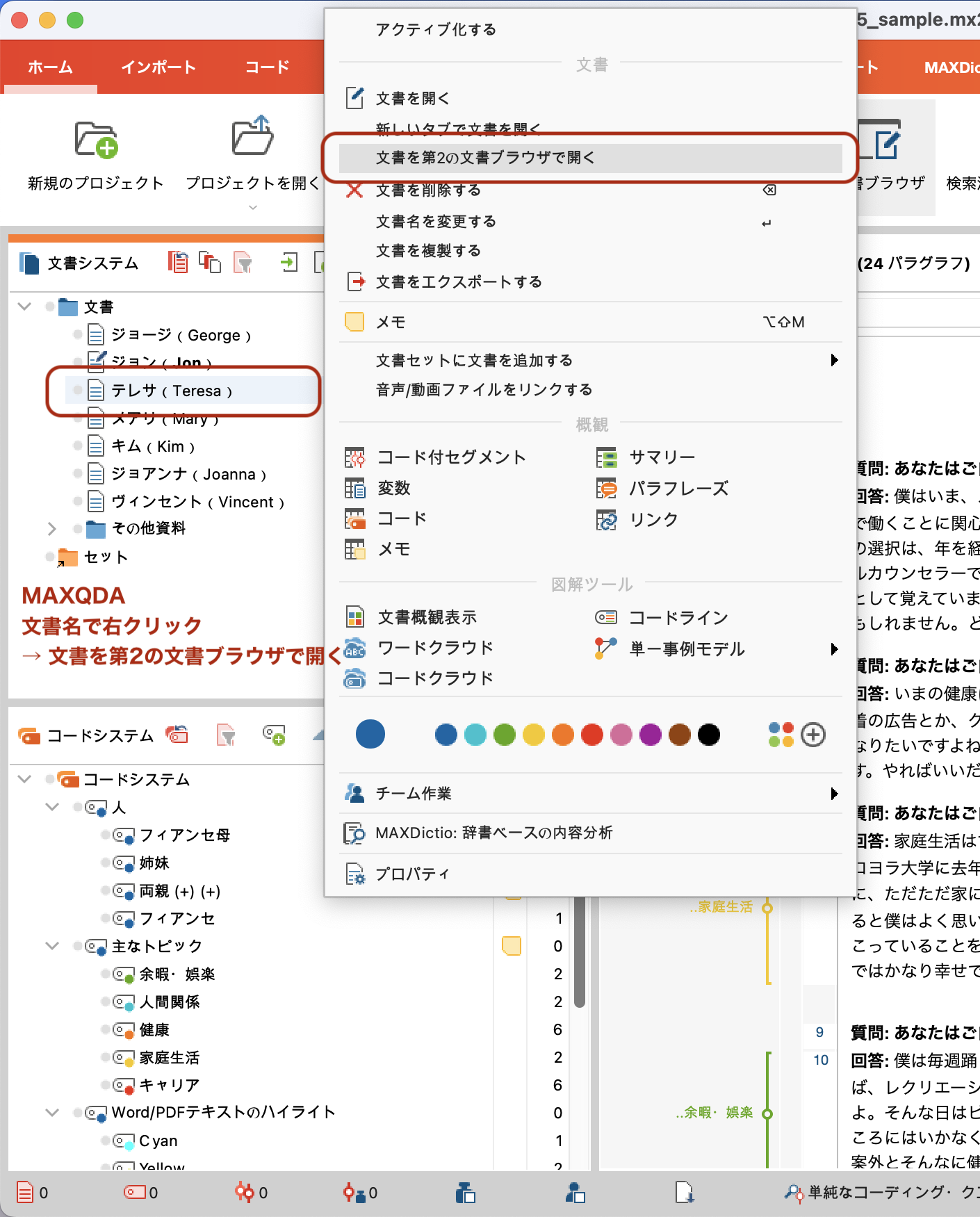The height and width of the screenshot is (1217, 980).
Task: Expand チーム作業 submenu arrow
Action: click(x=834, y=794)
